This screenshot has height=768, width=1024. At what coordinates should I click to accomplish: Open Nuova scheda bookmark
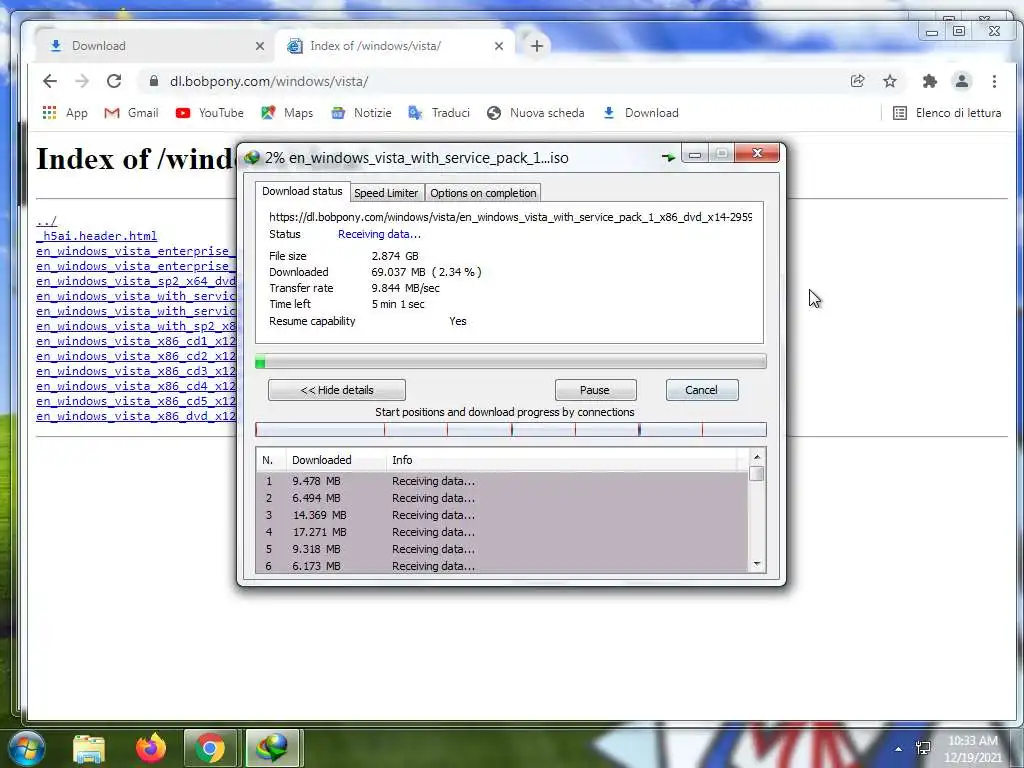[x=536, y=113]
